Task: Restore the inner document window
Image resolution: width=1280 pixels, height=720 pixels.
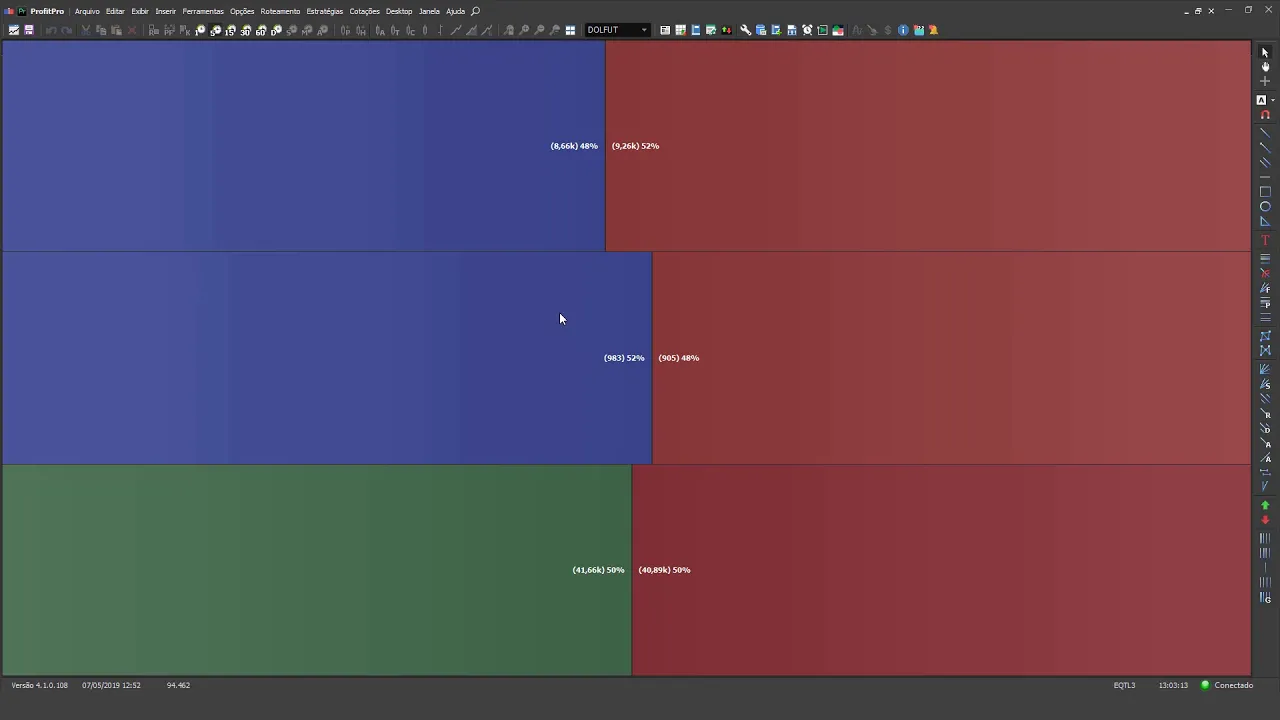Action: (1198, 11)
